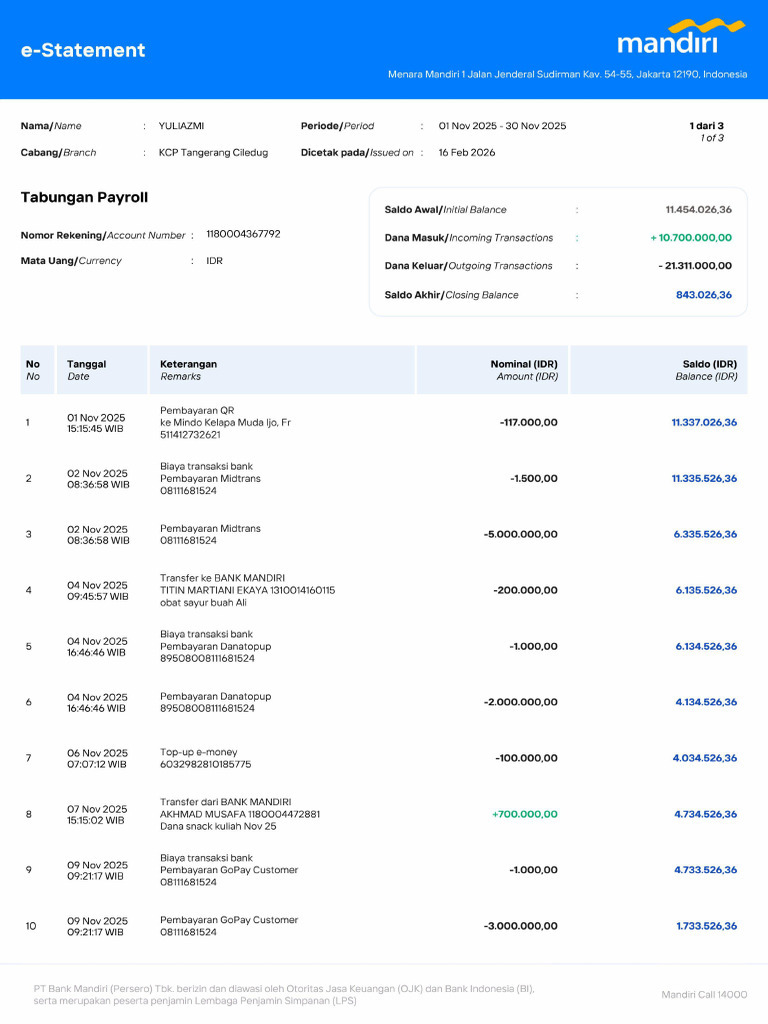Image resolution: width=768 pixels, height=1024 pixels.
Task: Select the amount -5.000.000,00
Action: click(520, 534)
